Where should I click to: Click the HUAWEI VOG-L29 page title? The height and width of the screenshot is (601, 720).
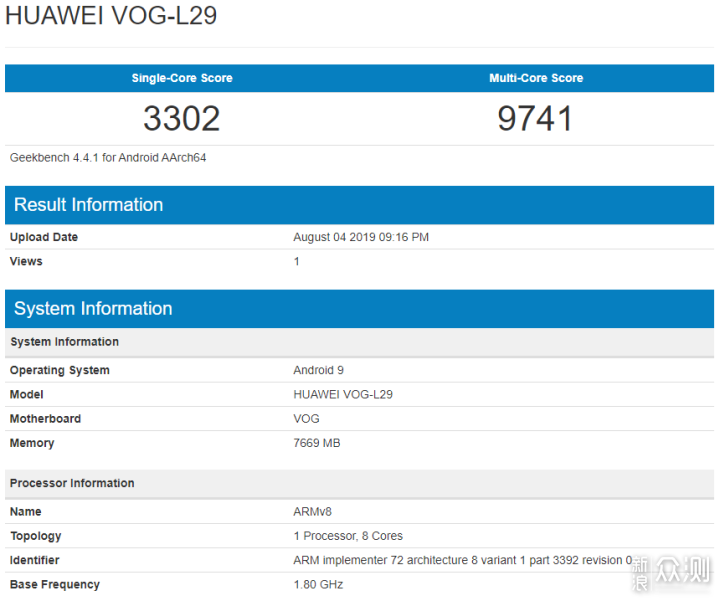click(x=110, y=16)
